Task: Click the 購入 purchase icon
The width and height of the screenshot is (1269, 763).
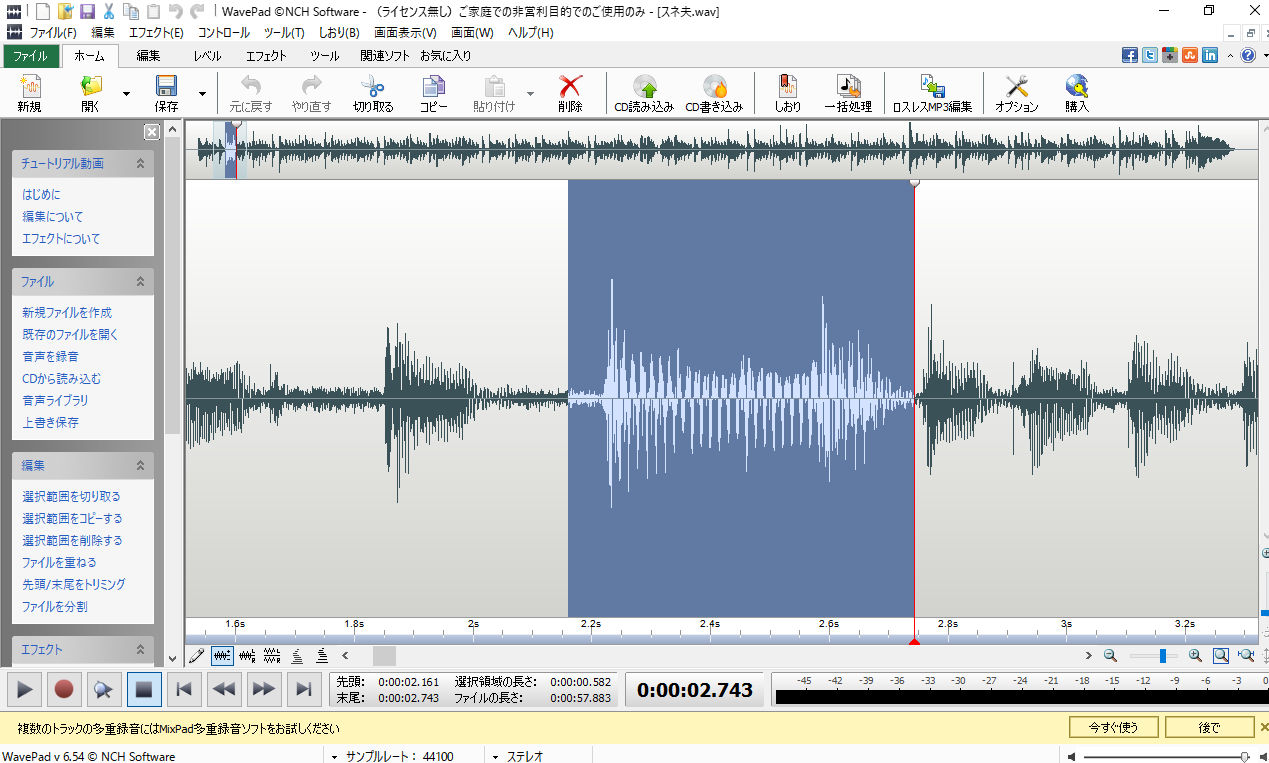Action: pos(1077,87)
